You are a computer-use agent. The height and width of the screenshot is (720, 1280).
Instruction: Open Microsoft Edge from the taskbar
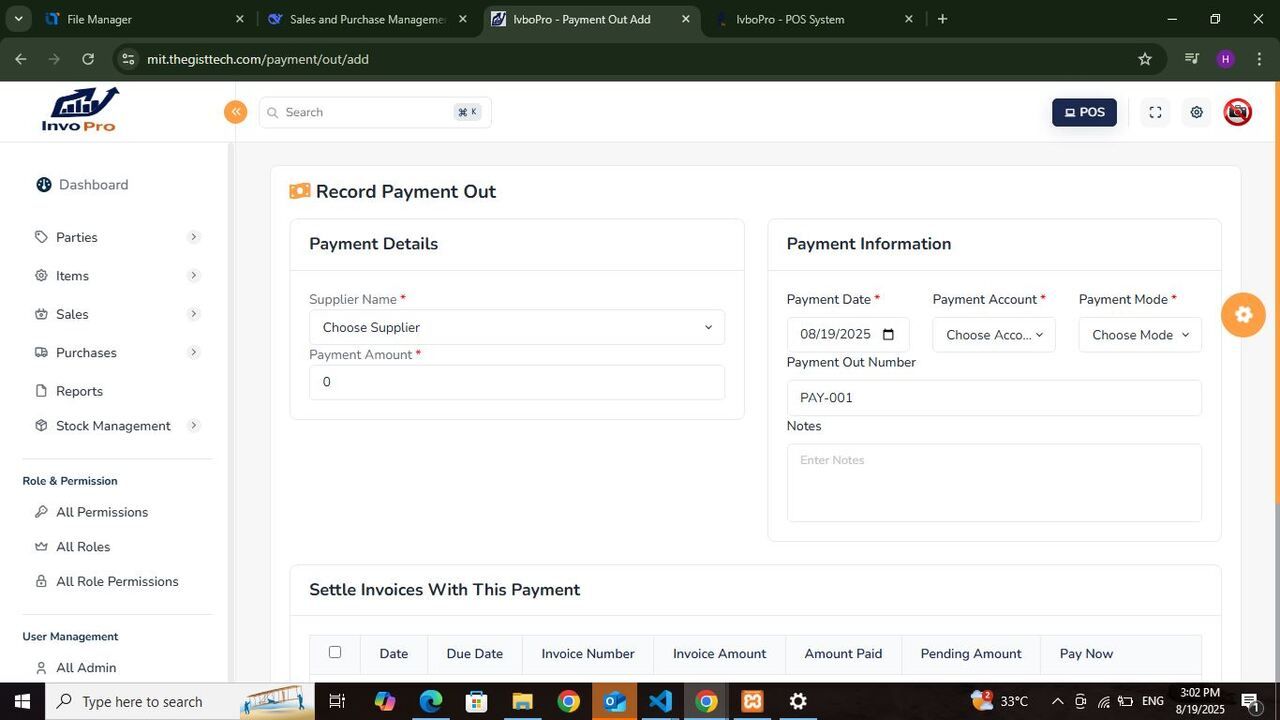[430, 701]
